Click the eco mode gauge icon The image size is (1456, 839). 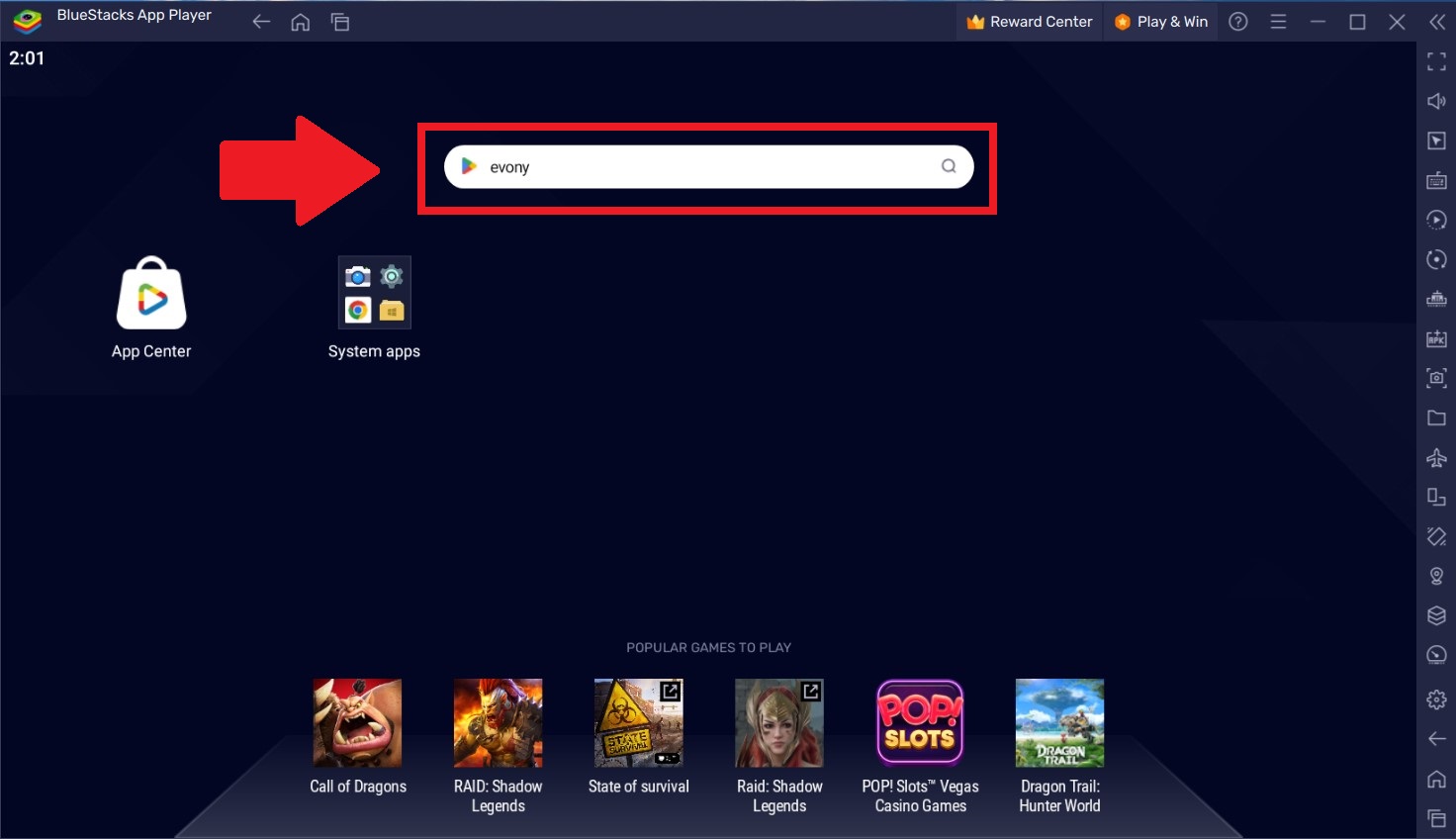(1436, 655)
